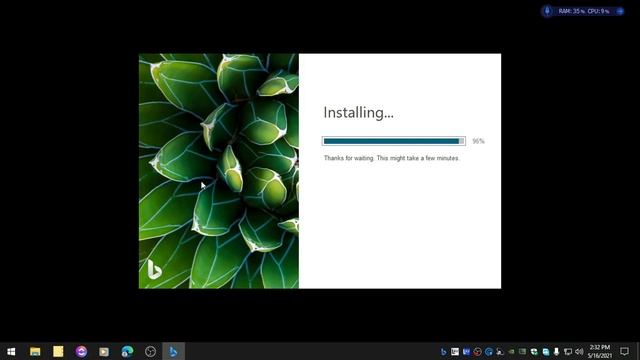
Task: Click the installation progress bar
Action: (x=393, y=141)
